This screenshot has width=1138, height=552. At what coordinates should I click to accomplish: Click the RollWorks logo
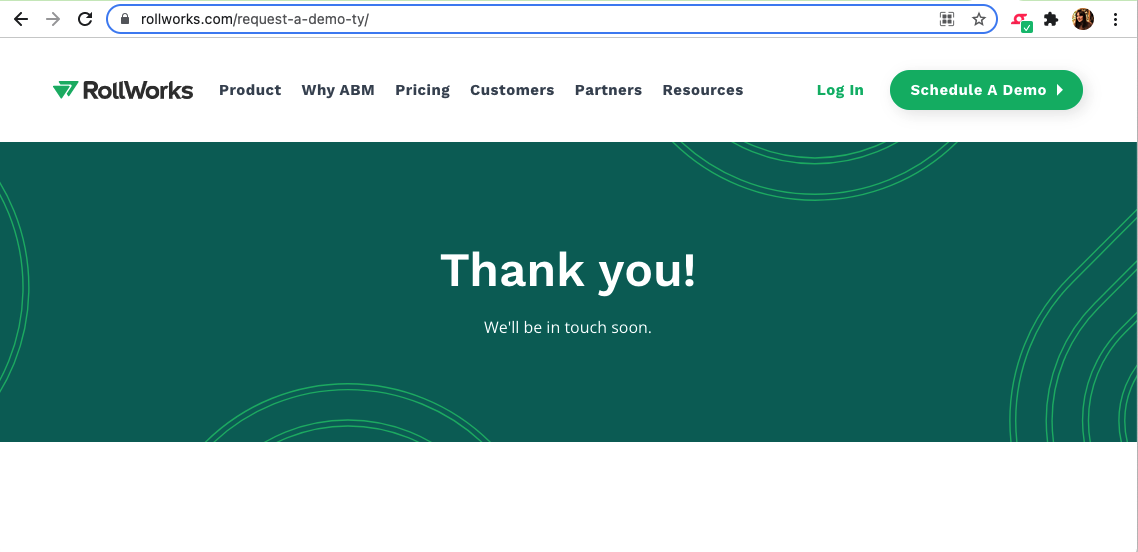coord(123,90)
